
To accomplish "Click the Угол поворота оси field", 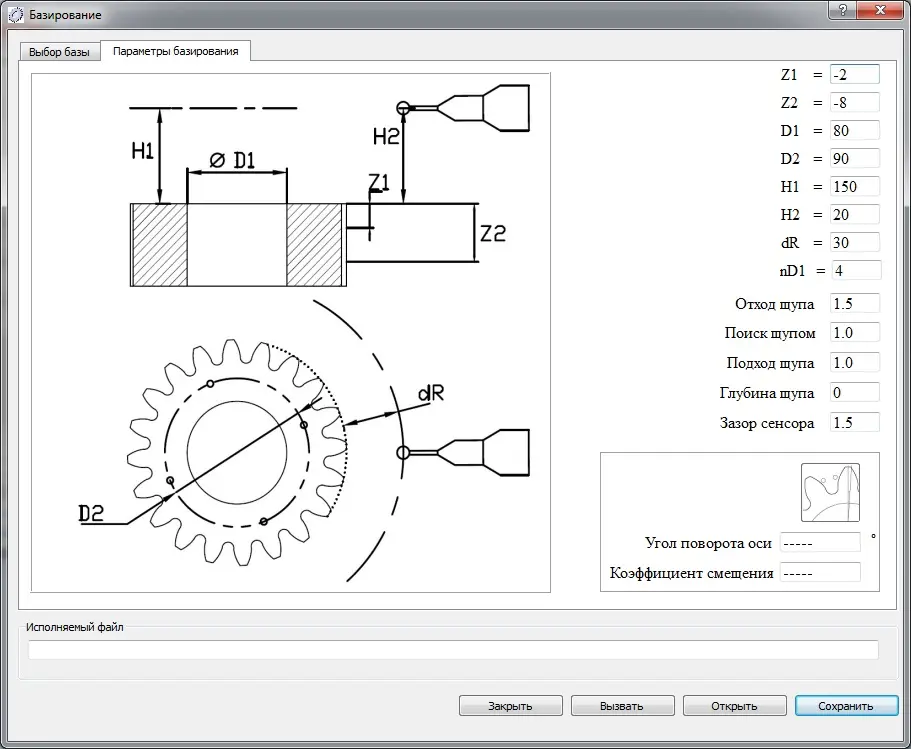I will pyautogui.click(x=820, y=543).
